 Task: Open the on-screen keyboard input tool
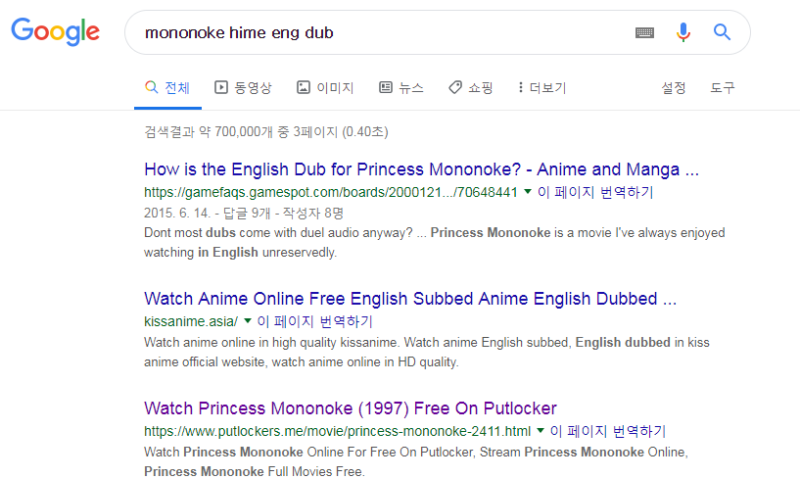pos(644,33)
